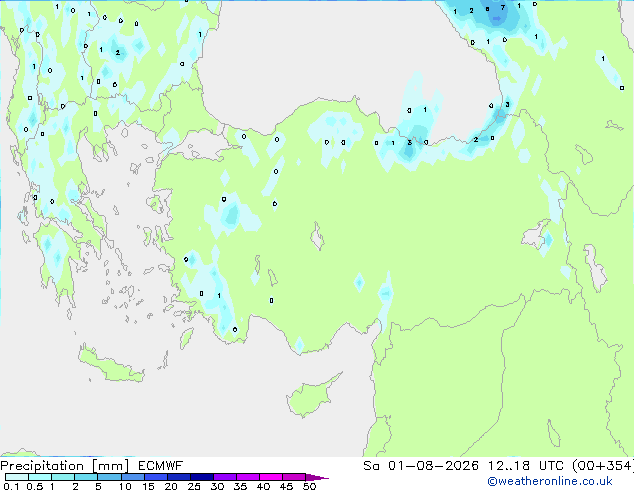This screenshot has height=490, width=634.
Task: Click the 0.5–1 mm legend color swatch
Action: click(x=40, y=477)
